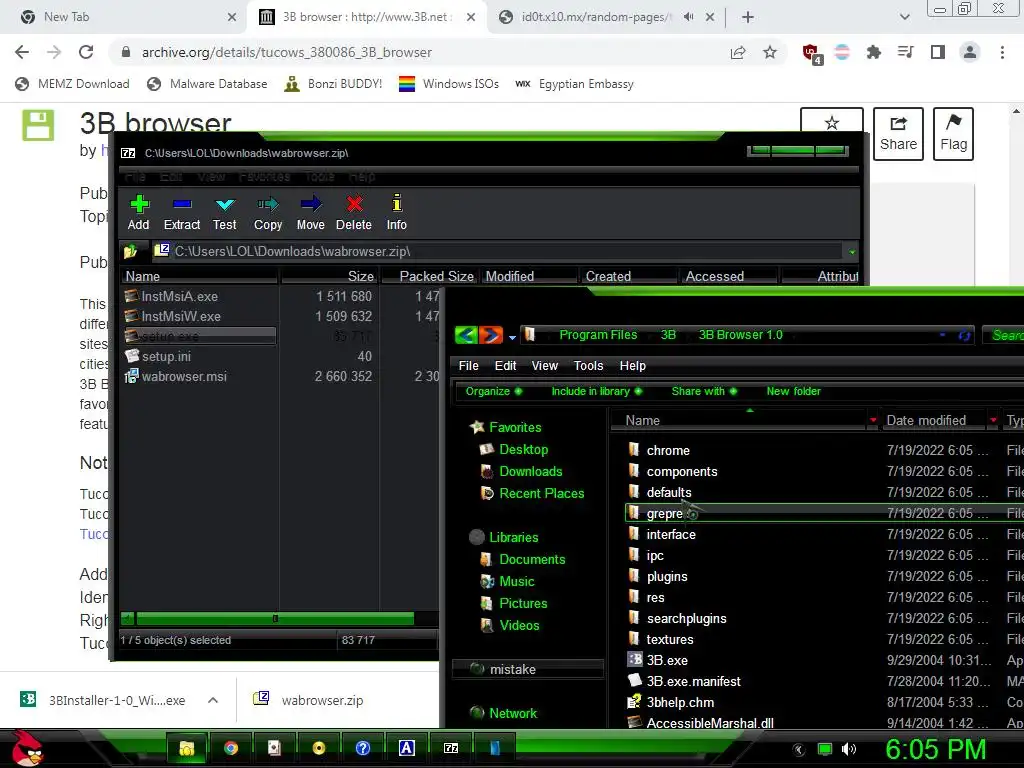Open Explorer Tools menu

pos(588,366)
